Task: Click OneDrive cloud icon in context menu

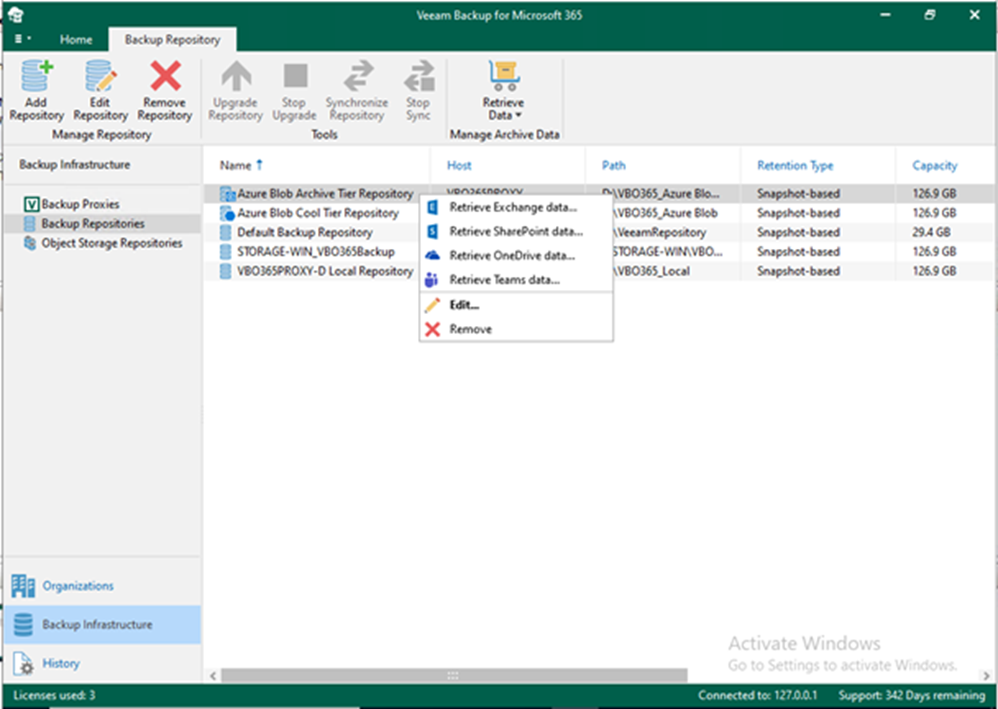Action: 432,255
